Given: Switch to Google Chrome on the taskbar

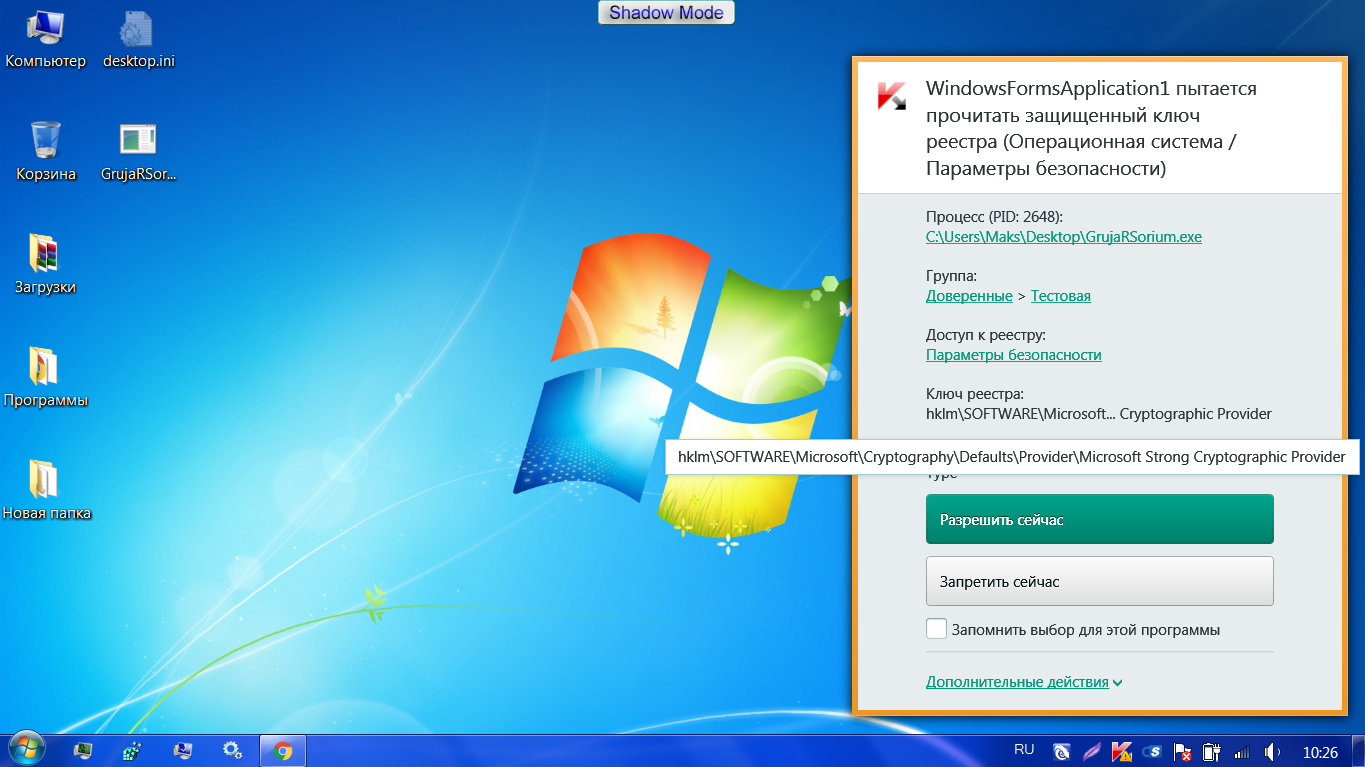Looking at the screenshot, I should pyautogui.click(x=283, y=750).
